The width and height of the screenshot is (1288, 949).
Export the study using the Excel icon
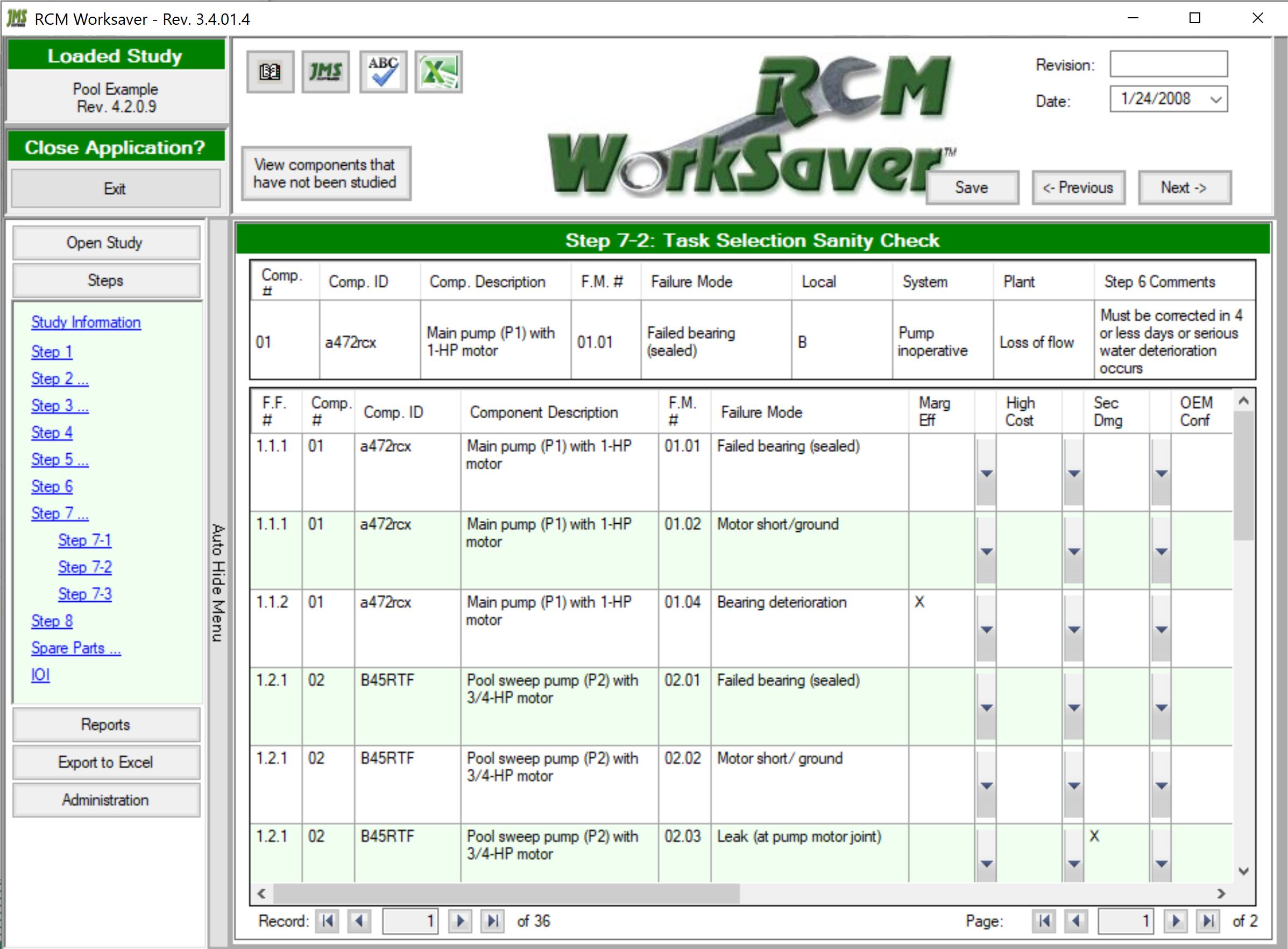[x=440, y=71]
